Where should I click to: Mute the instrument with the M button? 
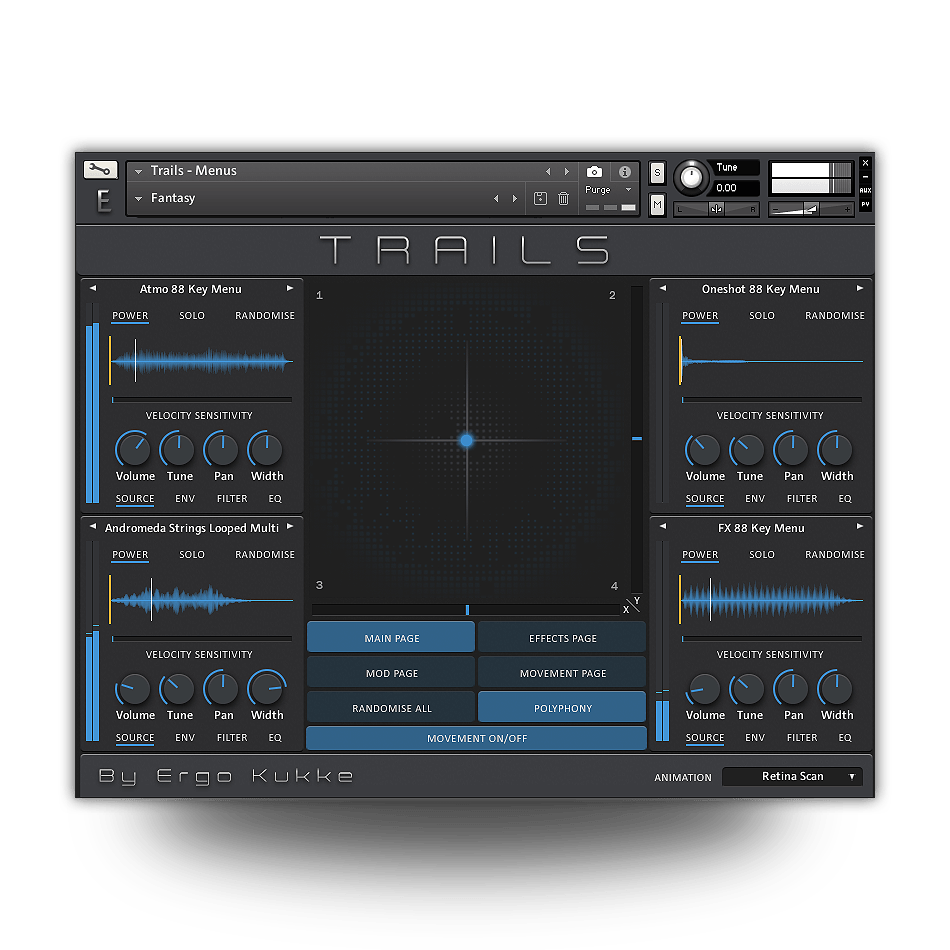657,205
